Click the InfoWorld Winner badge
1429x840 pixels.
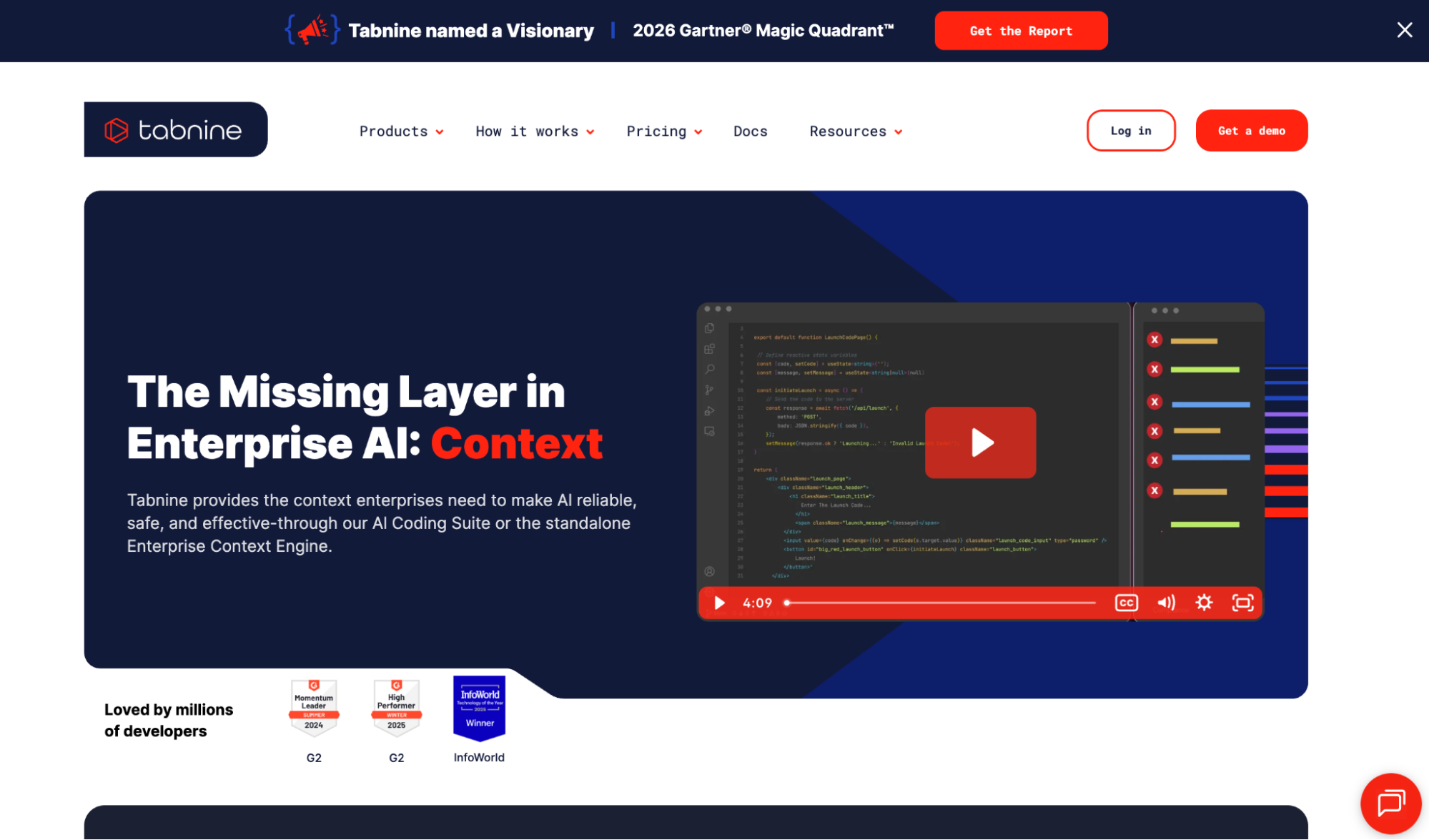[480, 708]
